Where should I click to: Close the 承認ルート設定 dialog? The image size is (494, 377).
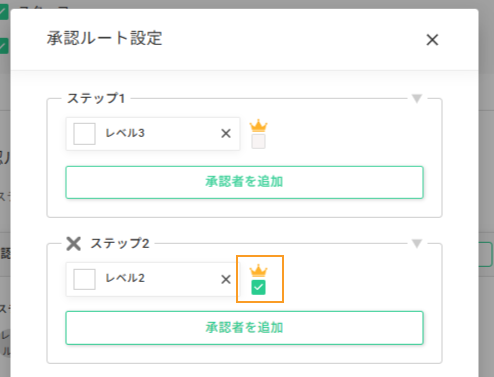(x=432, y=40)
